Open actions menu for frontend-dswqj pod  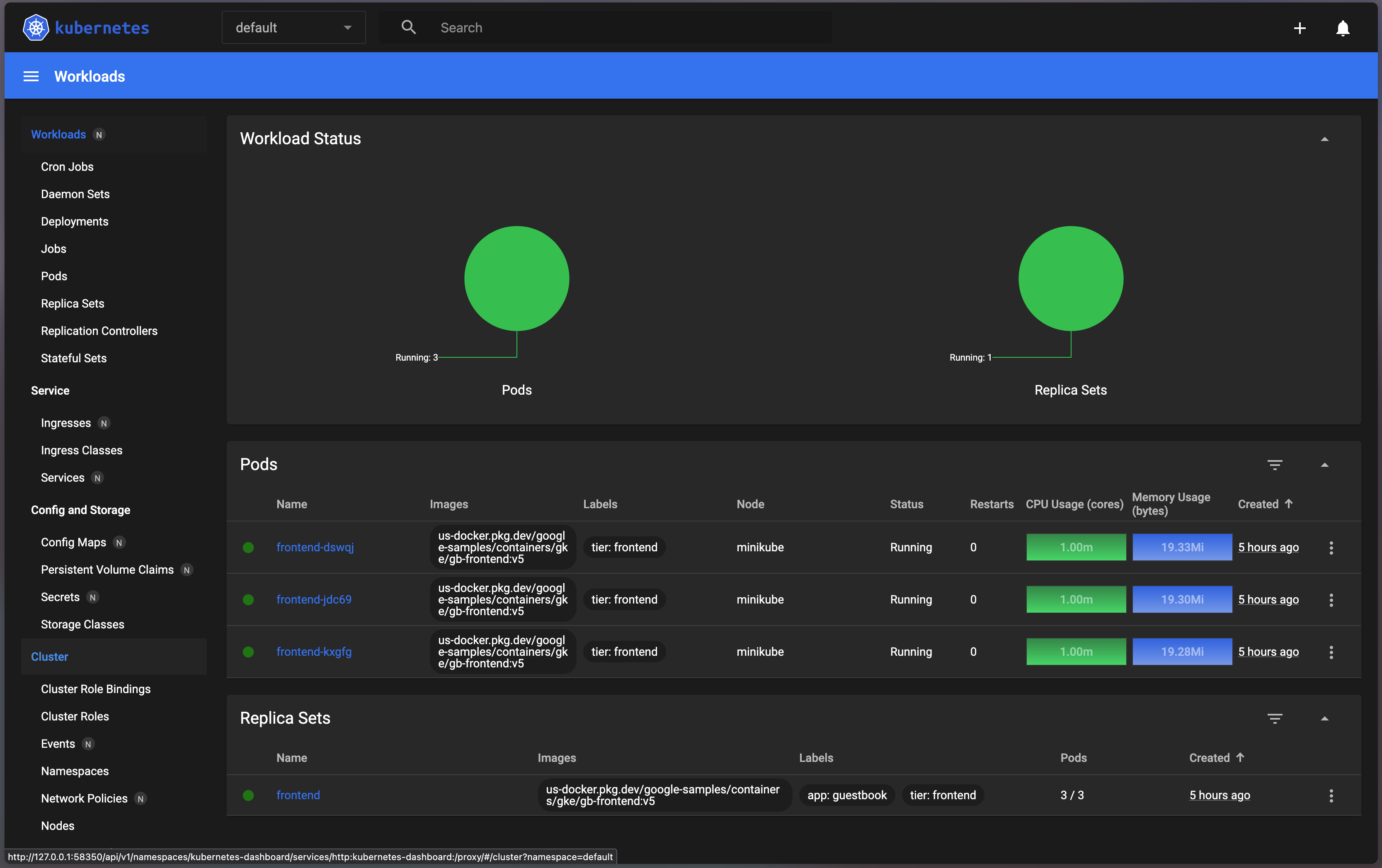(x=1331, y=548)
